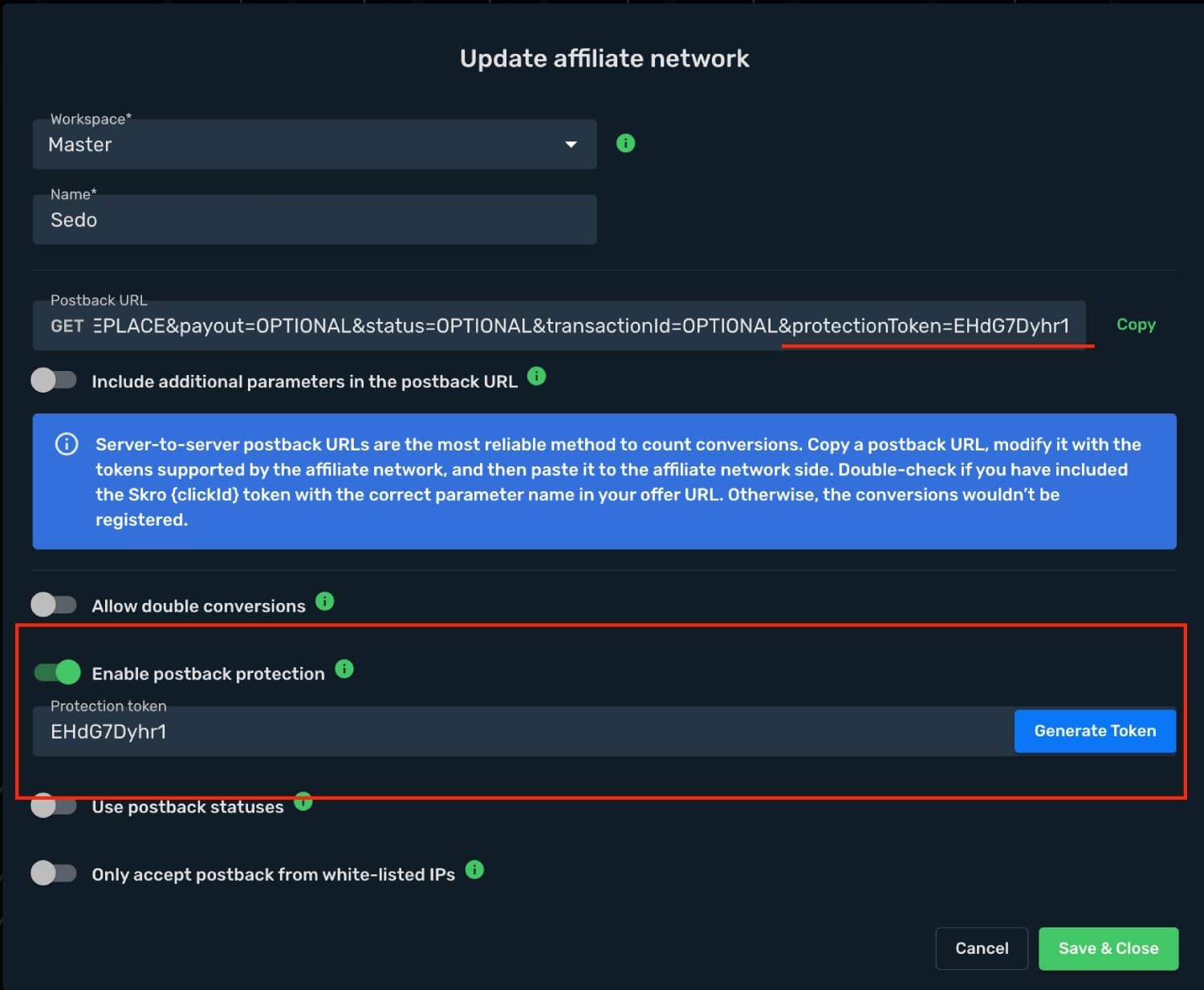The height and width of the screenshot is (990, 1204).
Task: Toggle Allow double conversions switch
Action: click(54, 605)
